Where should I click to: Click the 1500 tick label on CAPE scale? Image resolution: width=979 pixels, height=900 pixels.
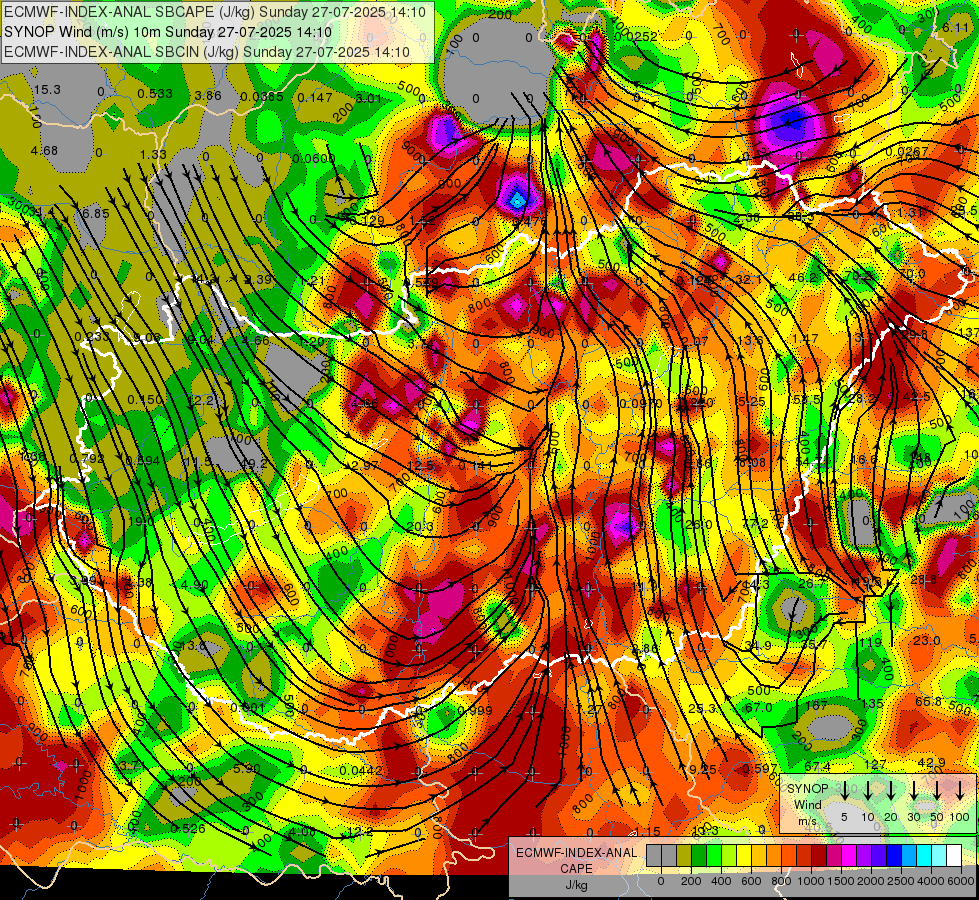tap(841, 881)
